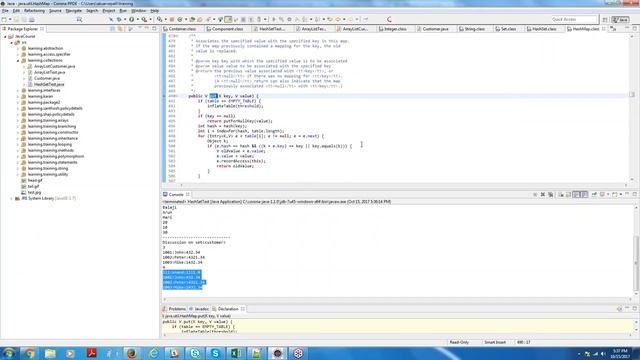This screenshot has width=640, height=360.
Task: Click the green Run button in toolbar
Action: coord(131,19)
